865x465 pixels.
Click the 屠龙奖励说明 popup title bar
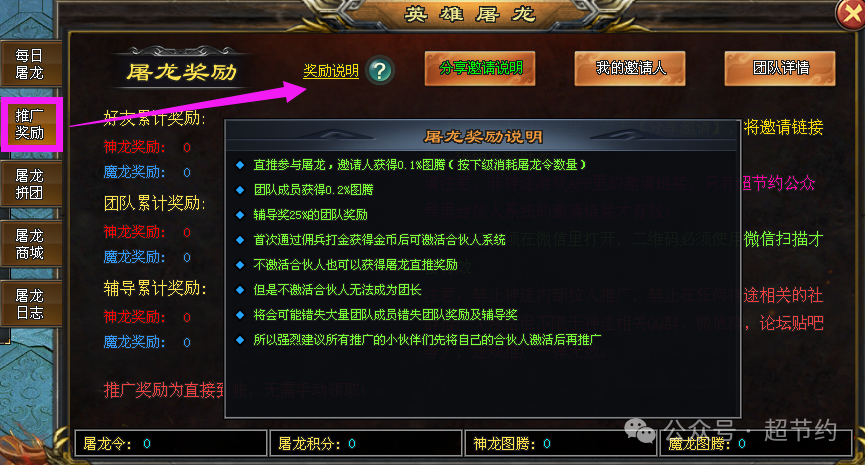click(483, 136)
